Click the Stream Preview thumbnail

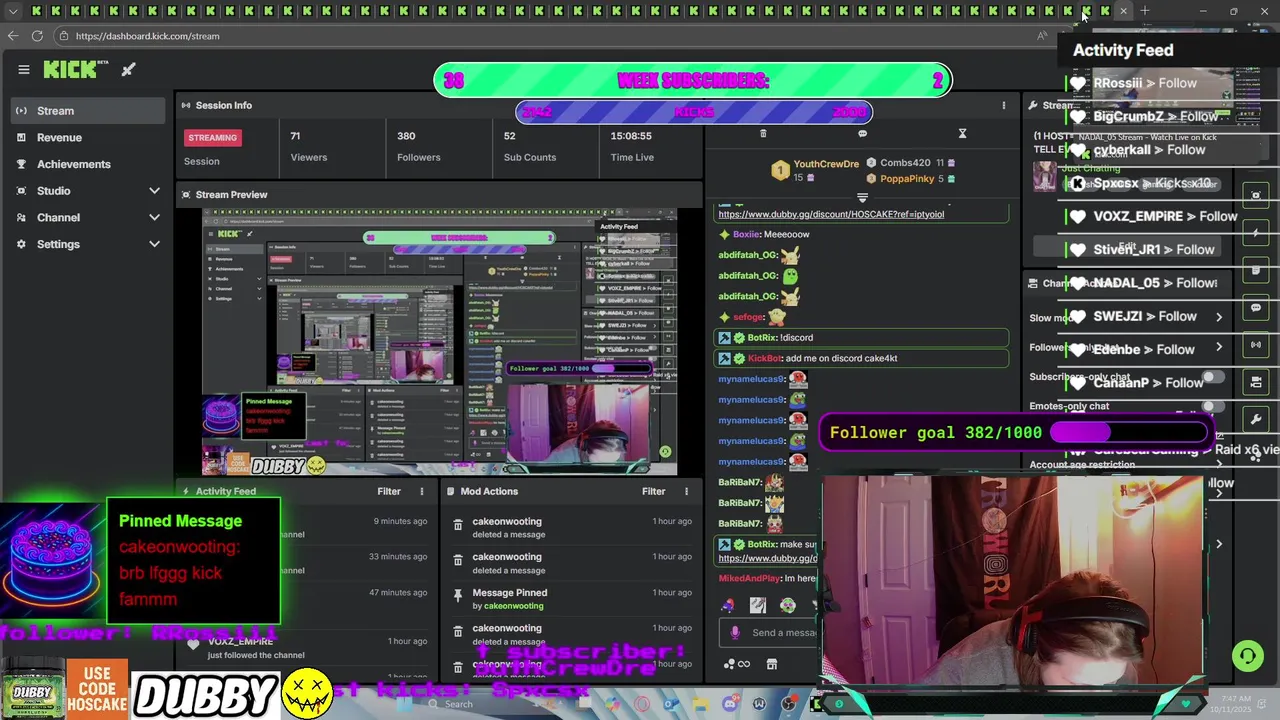point(440,341)
